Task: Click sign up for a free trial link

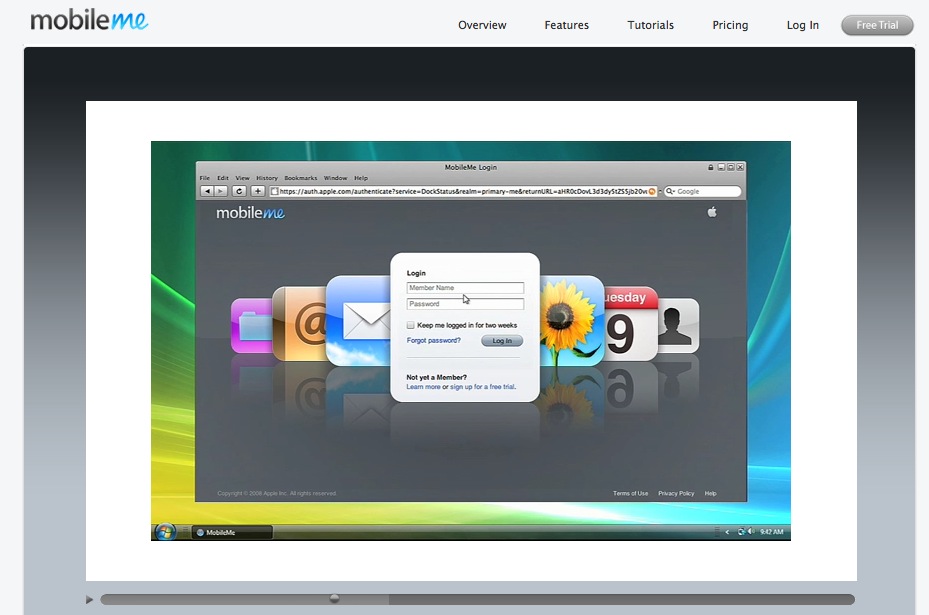Action: point(482,387)
